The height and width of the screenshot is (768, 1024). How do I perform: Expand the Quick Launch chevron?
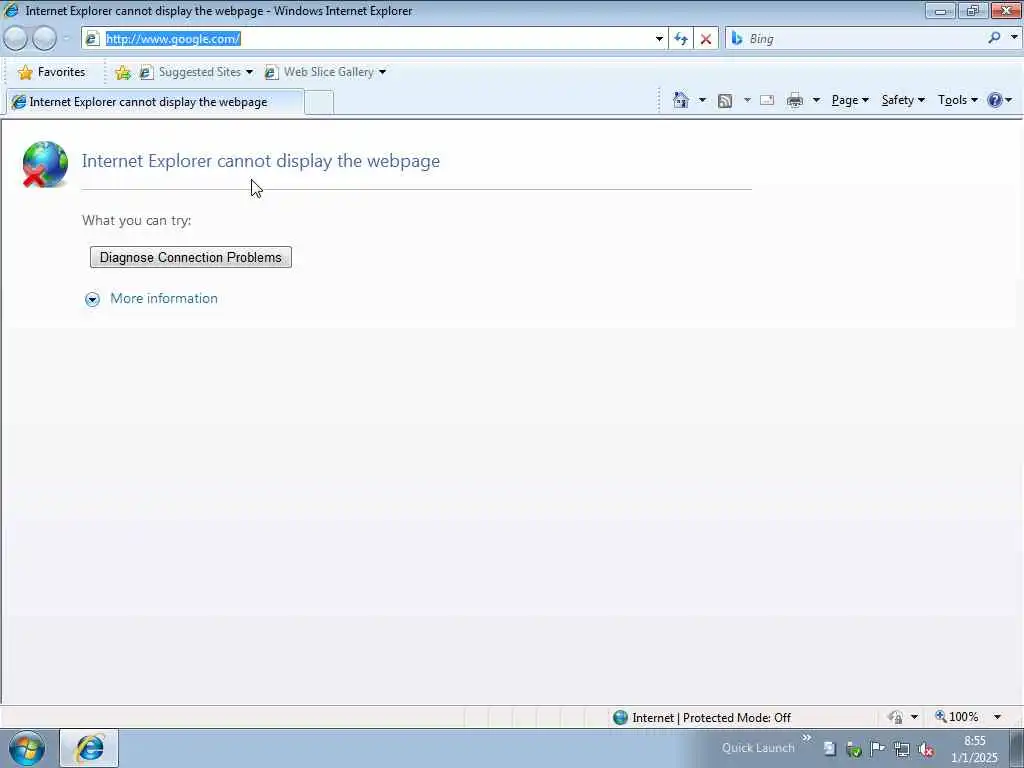pos(807,738)
